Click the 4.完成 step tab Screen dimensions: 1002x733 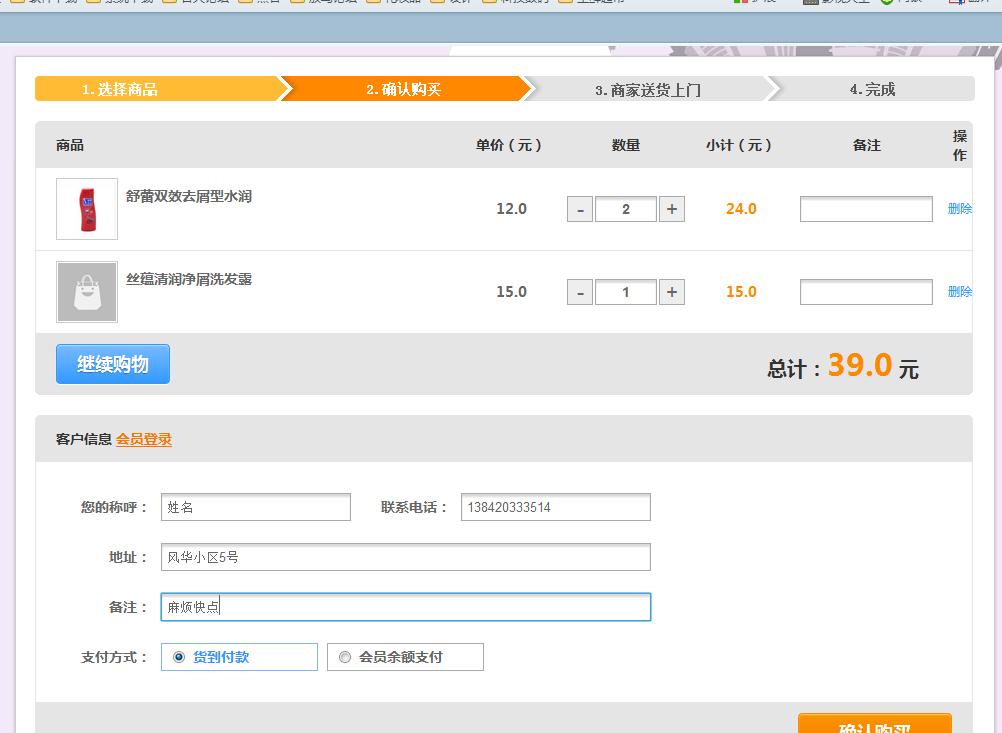[872, 89]
